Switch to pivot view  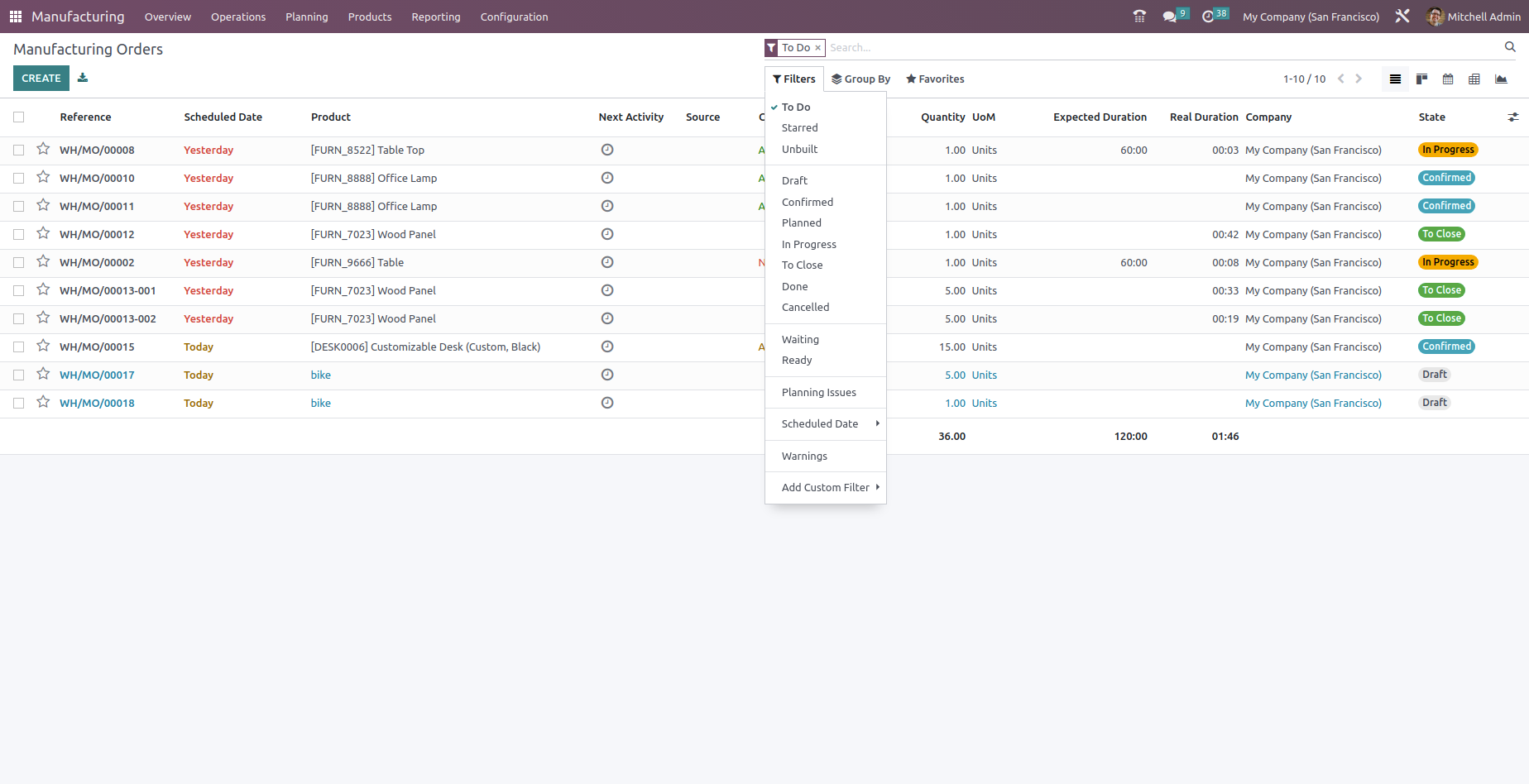pyautogui.click(x=1474, y=79)
